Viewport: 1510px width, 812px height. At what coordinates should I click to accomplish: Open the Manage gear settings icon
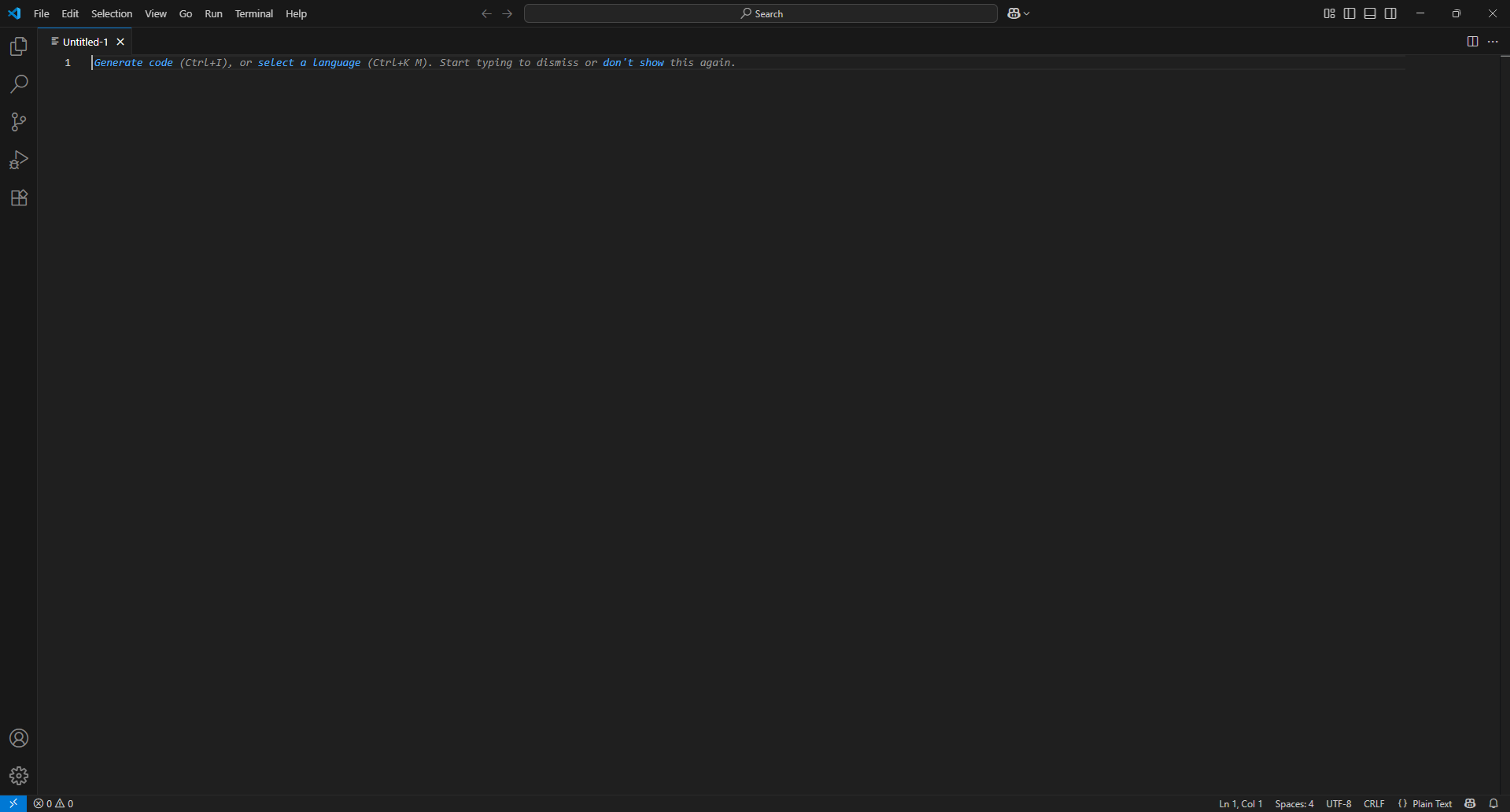click(19, 776)
